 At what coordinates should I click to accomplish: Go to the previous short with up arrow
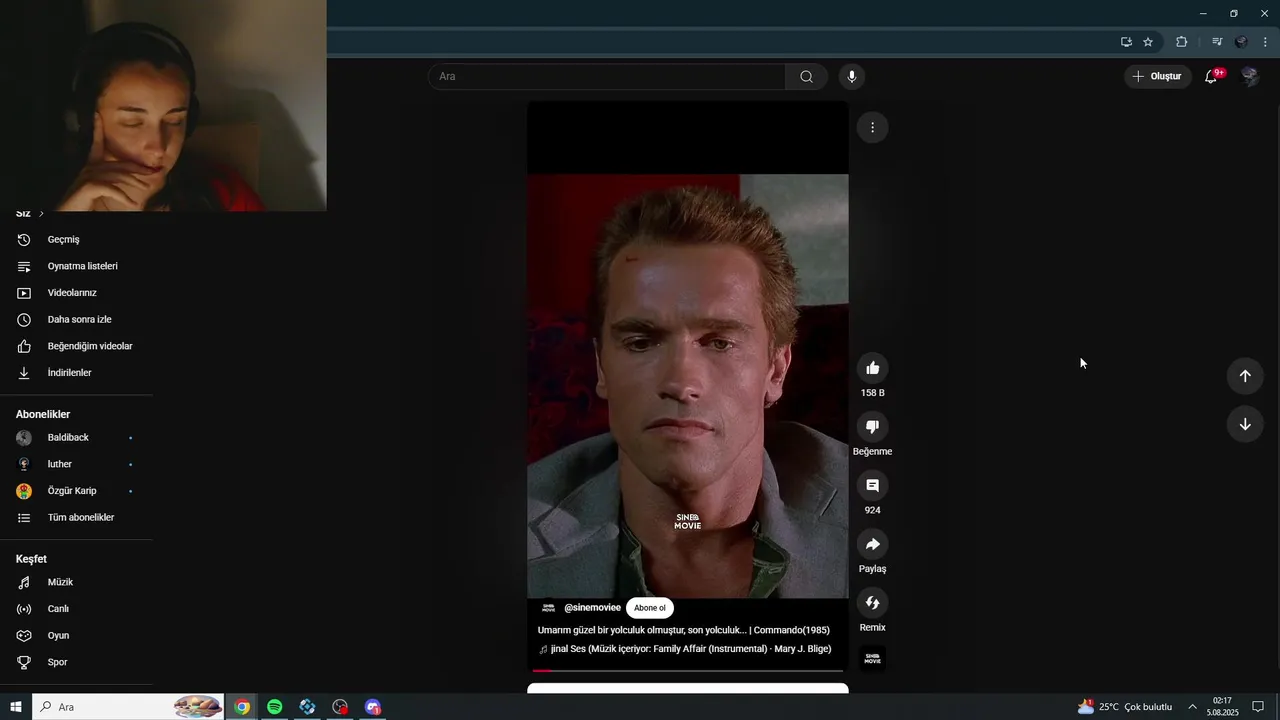[x=1245, y=376]
